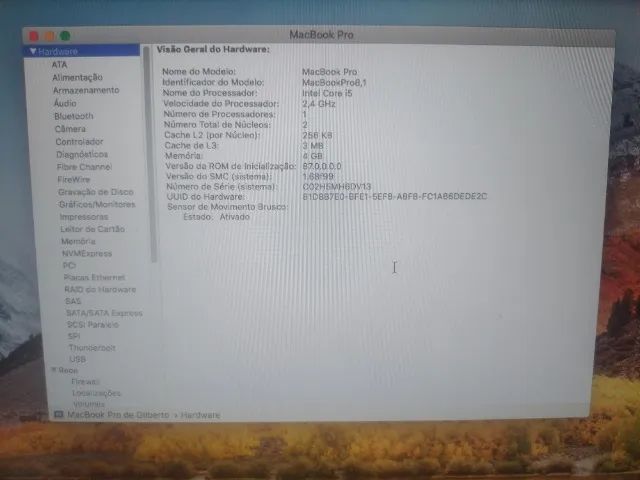Open Diagnósticos in the sidebar
The image size is (640, 480).
coord(82,154)
